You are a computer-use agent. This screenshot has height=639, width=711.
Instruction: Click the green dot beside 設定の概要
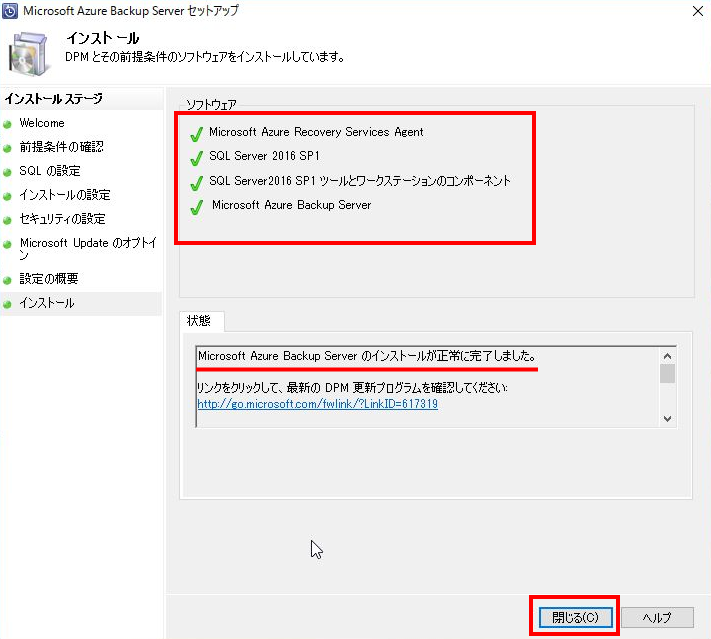coord(7,280)
